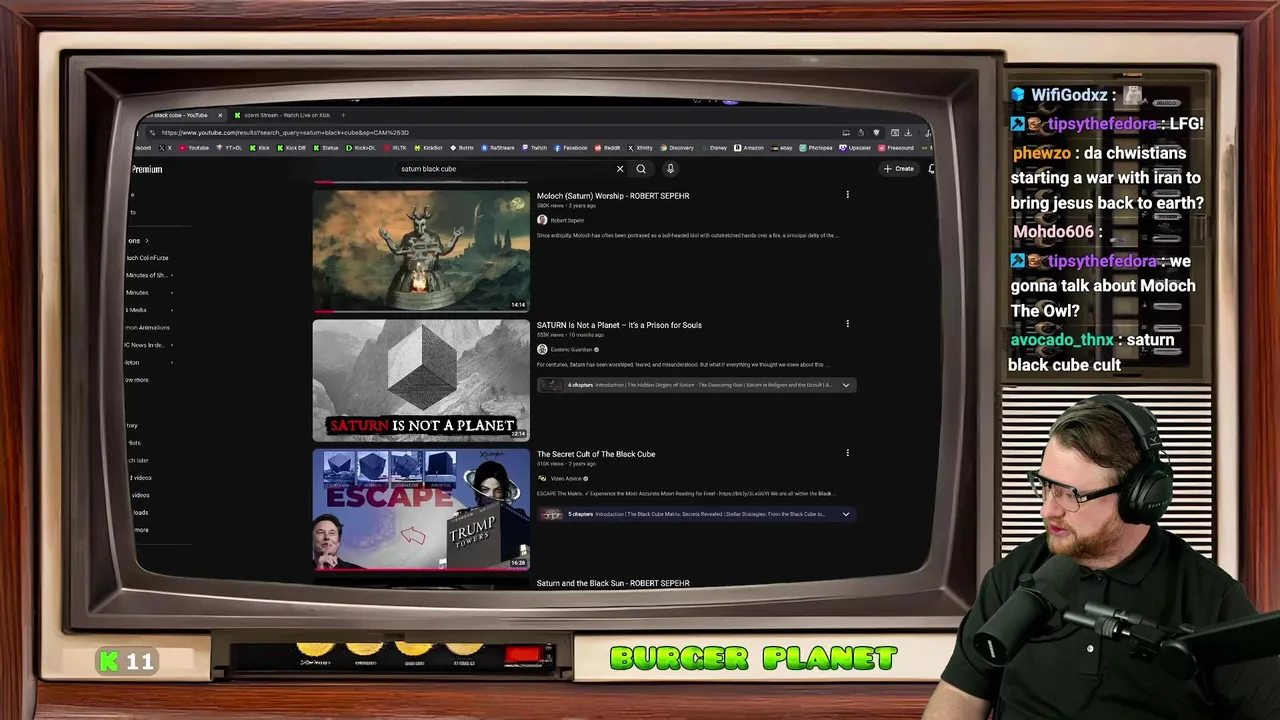Click the Saturn Is Not A Planet thumbnail
This screenshot has width=1280, height=720.
click(421, 380)
